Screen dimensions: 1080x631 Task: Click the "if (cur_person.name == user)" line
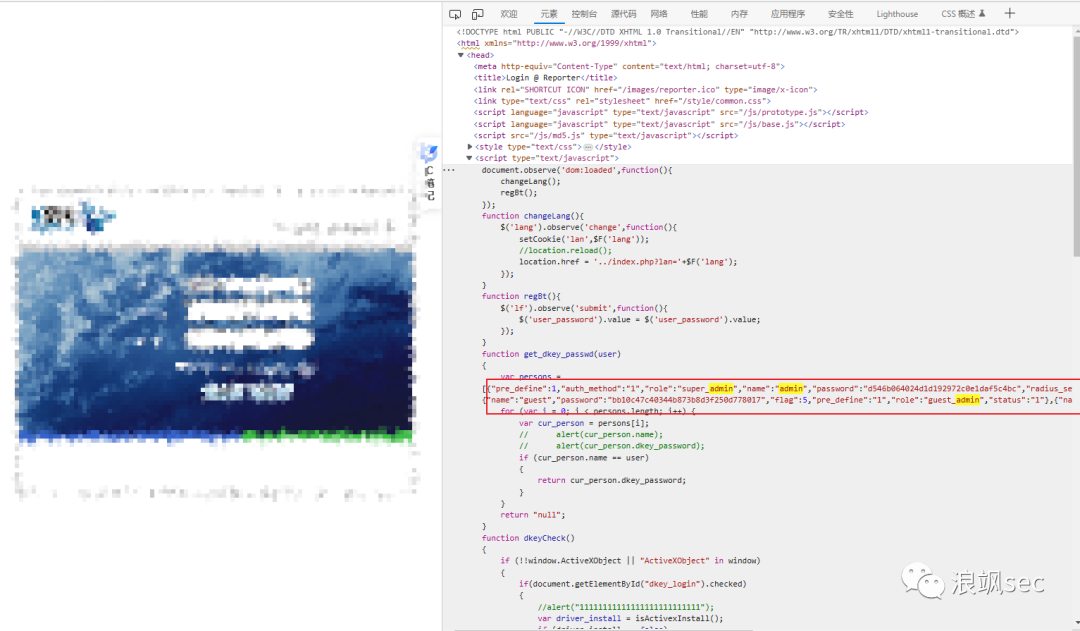[583, 457]
